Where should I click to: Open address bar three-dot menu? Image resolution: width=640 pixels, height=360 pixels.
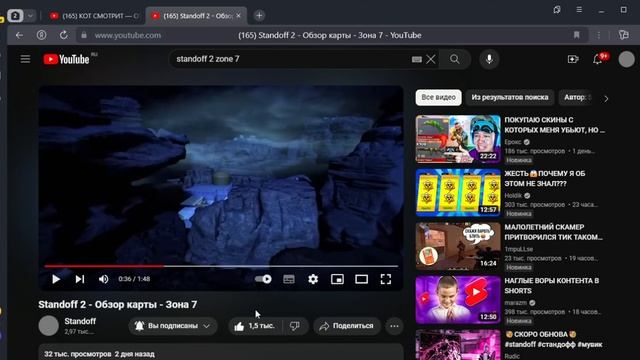(598, 36)
